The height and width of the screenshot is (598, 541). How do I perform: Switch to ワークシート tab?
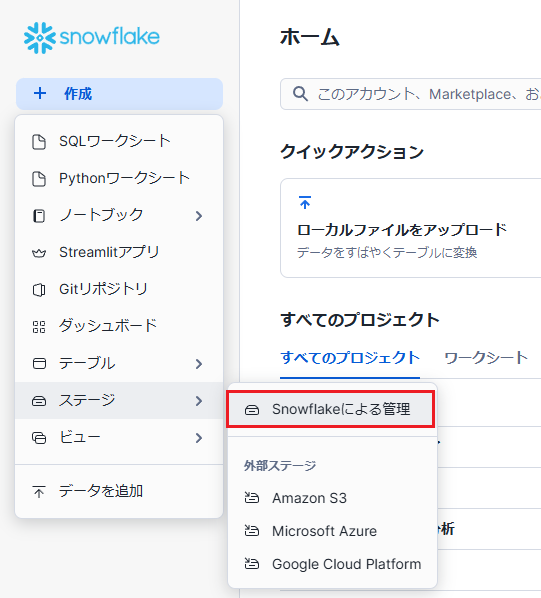pyautogui.click(x=486, y=358)
